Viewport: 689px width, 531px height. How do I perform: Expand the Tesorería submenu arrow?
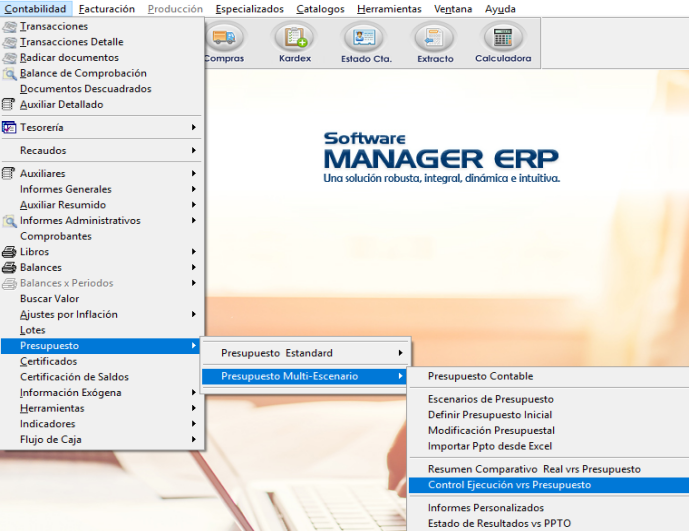194,127
